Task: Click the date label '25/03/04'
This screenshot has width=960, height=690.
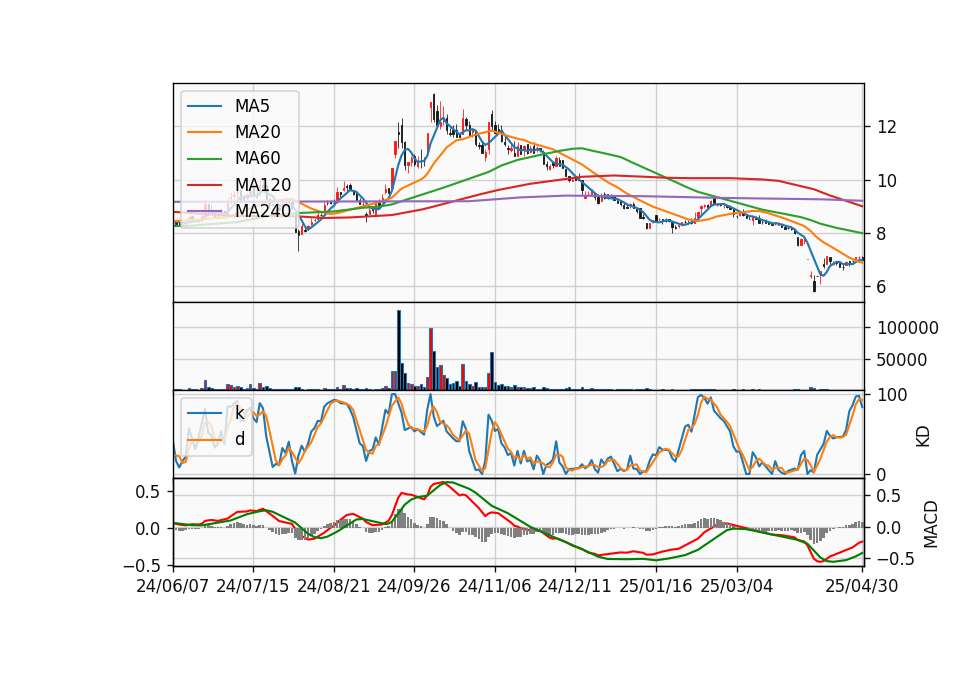Action: click(x=737, y=587)
